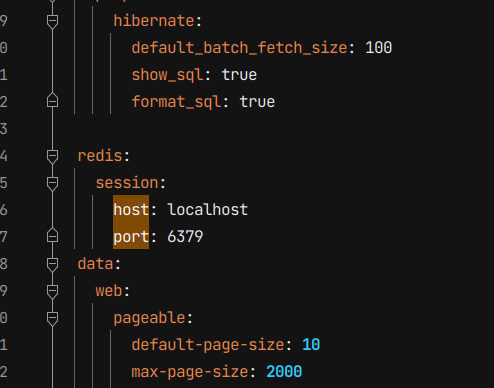Click the default-page-size key
Viewport: 494px width, 388px height.
(x=208, y=345)
